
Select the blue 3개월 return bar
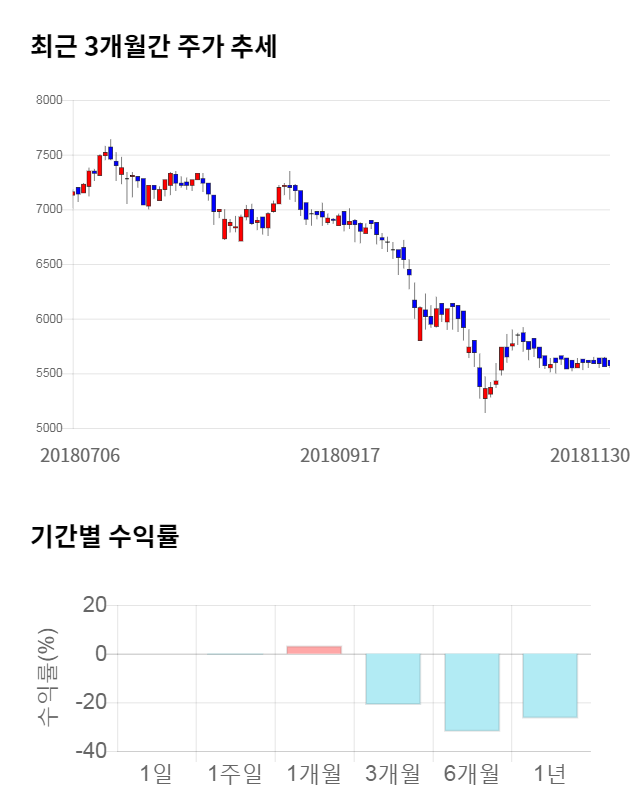[x=393, y=679]
